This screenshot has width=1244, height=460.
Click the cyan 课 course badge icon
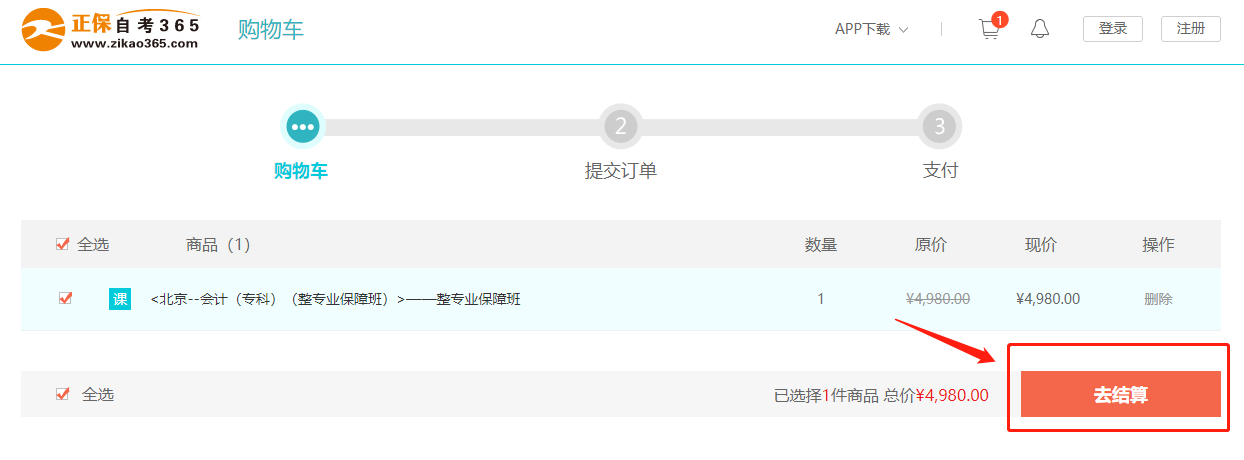[x=120, y=298]
